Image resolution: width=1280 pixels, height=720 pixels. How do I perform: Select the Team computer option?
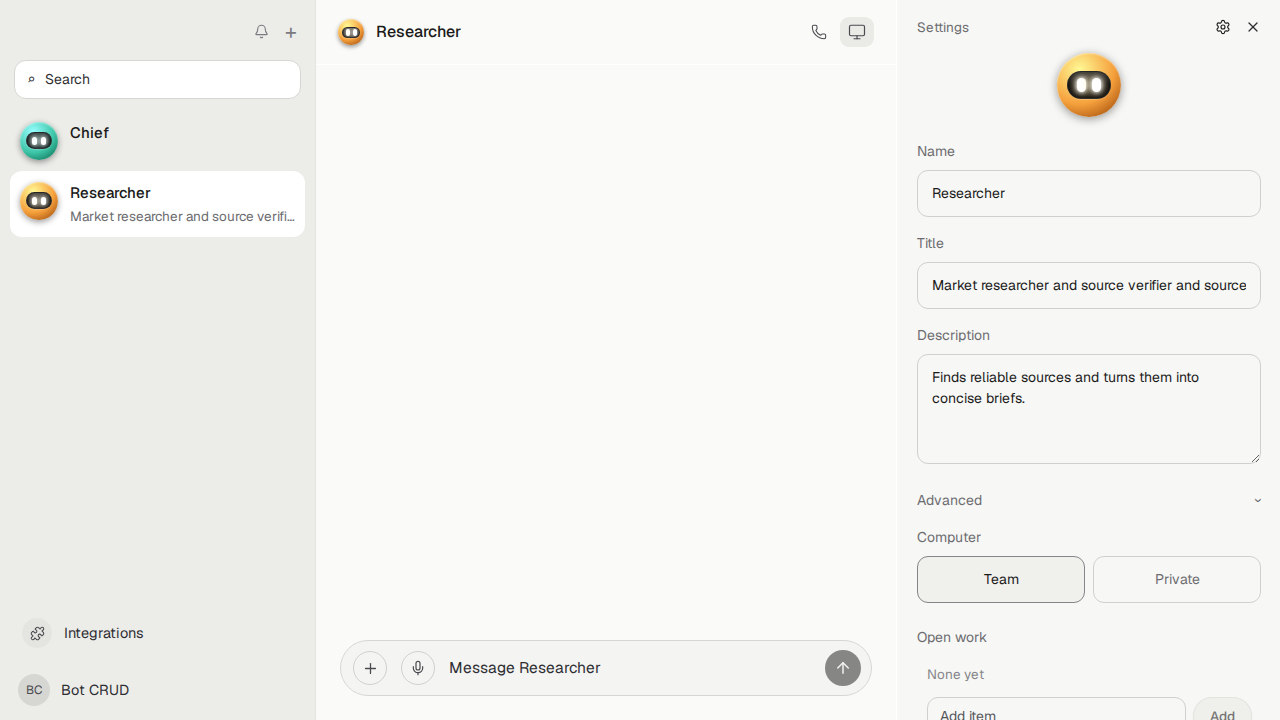pyautogui.click(x=1001, y=579)
